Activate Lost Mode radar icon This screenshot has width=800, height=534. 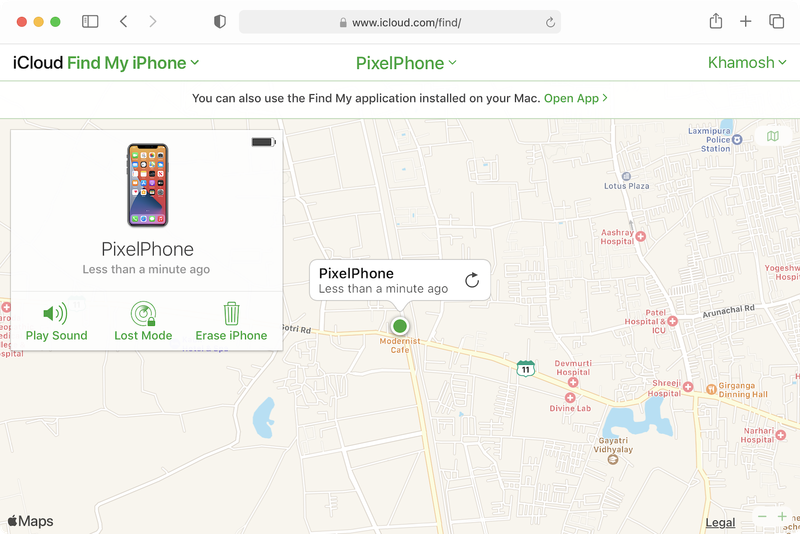coord(143,313)
